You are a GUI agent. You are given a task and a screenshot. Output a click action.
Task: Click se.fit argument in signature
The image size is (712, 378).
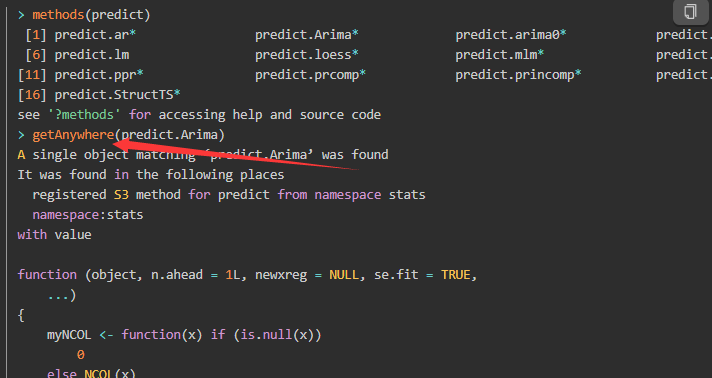[396, 275]
